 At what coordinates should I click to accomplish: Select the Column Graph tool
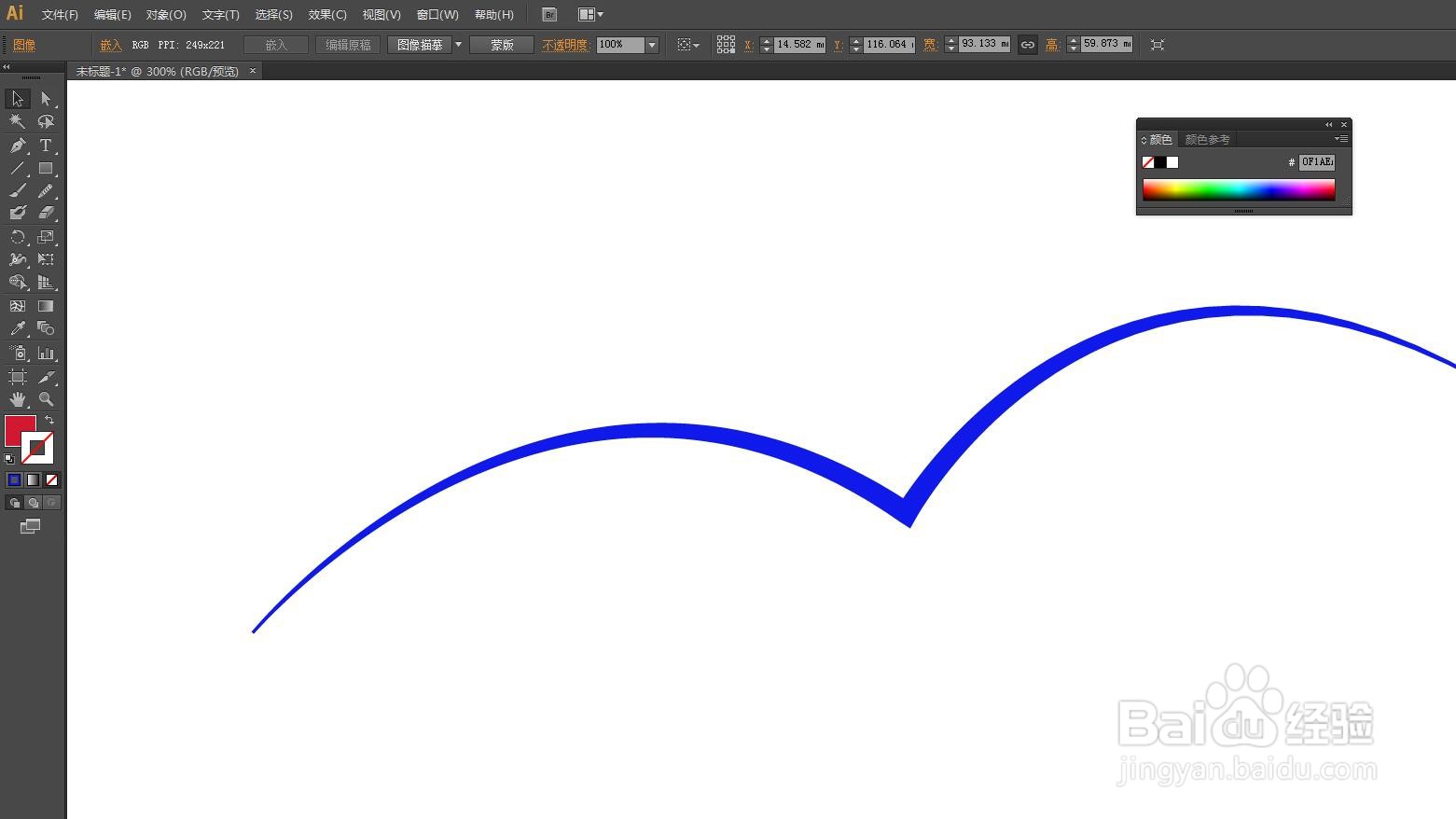pyautogui.click(x=46, y=353)
